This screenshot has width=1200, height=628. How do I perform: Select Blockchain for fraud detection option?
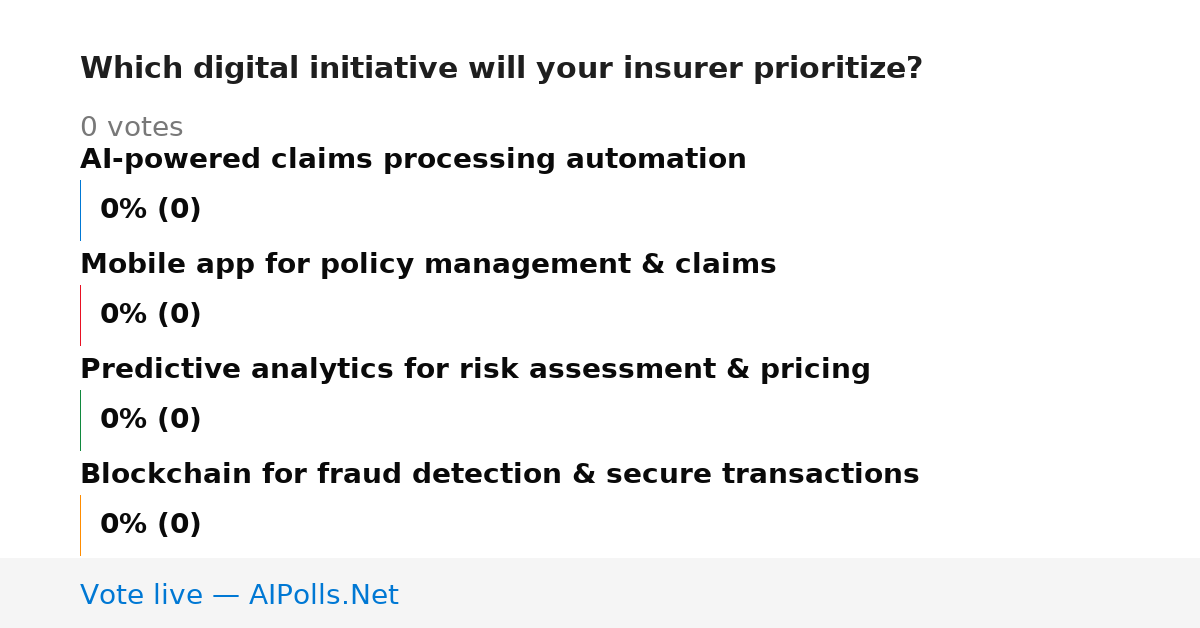point(499,475)
